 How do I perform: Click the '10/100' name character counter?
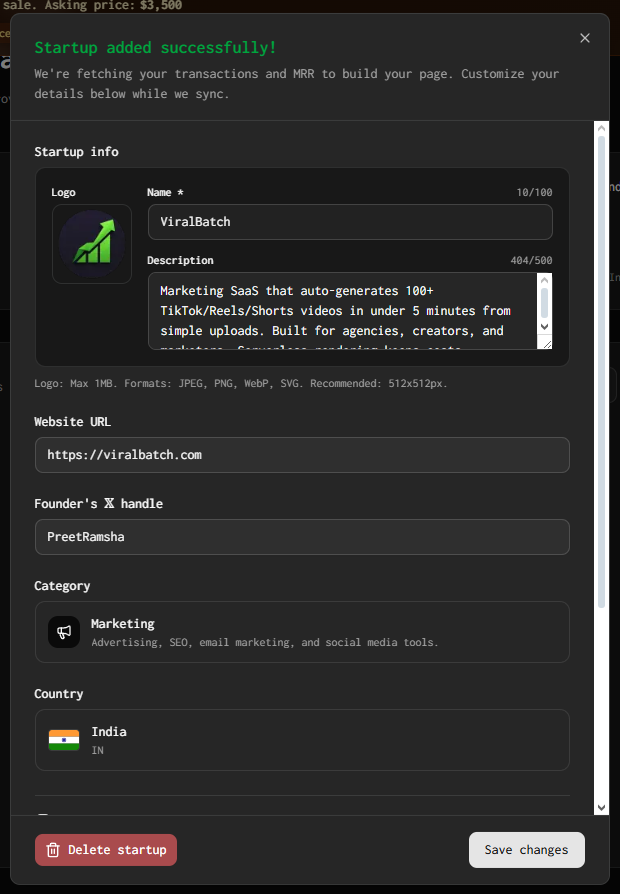click(534, 193)
